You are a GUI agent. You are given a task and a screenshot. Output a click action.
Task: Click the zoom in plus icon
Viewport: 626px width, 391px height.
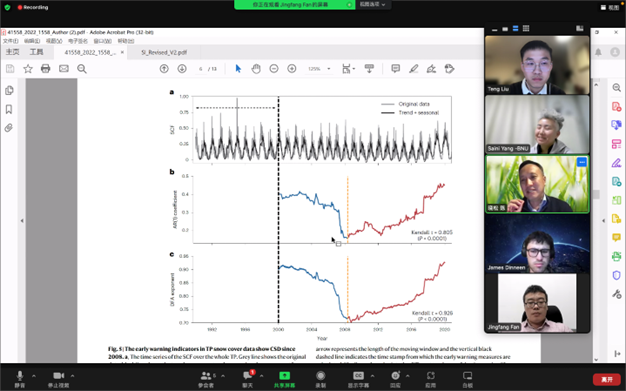point(292,69)
